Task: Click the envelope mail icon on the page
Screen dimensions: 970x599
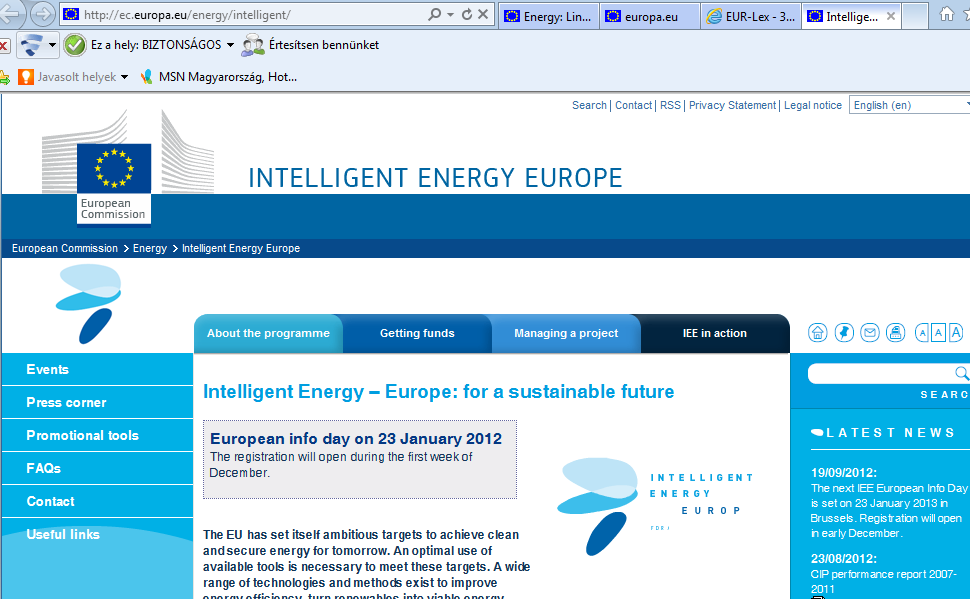Action: click(x=870, y=333)
